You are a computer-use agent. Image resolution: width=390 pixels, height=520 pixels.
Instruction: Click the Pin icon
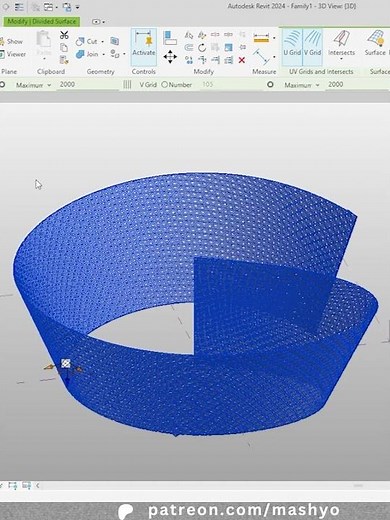242,47
